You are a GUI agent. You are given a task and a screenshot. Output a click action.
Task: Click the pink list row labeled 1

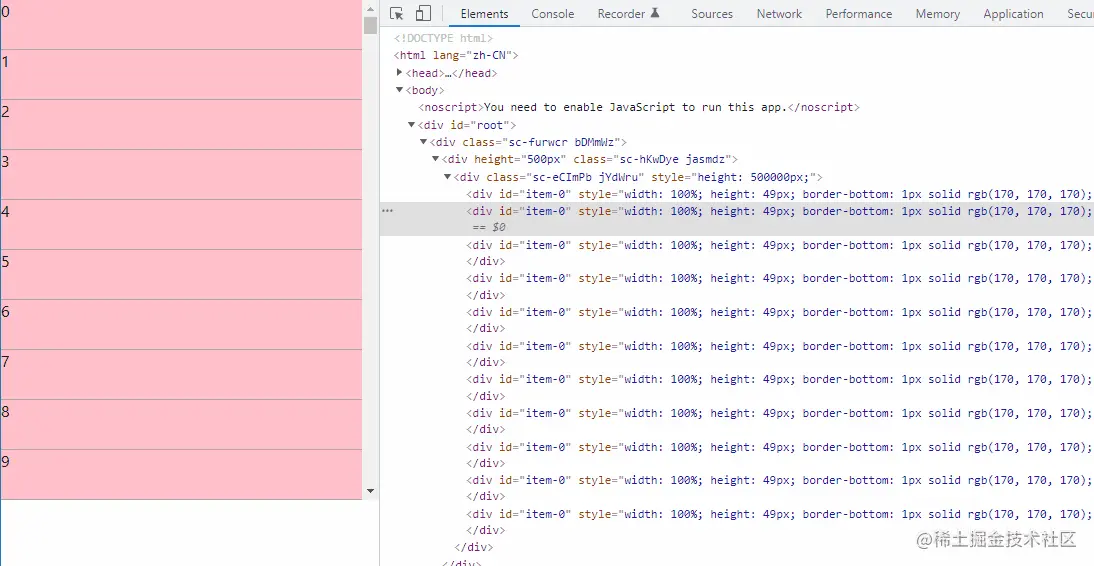[x=181, y=75]
